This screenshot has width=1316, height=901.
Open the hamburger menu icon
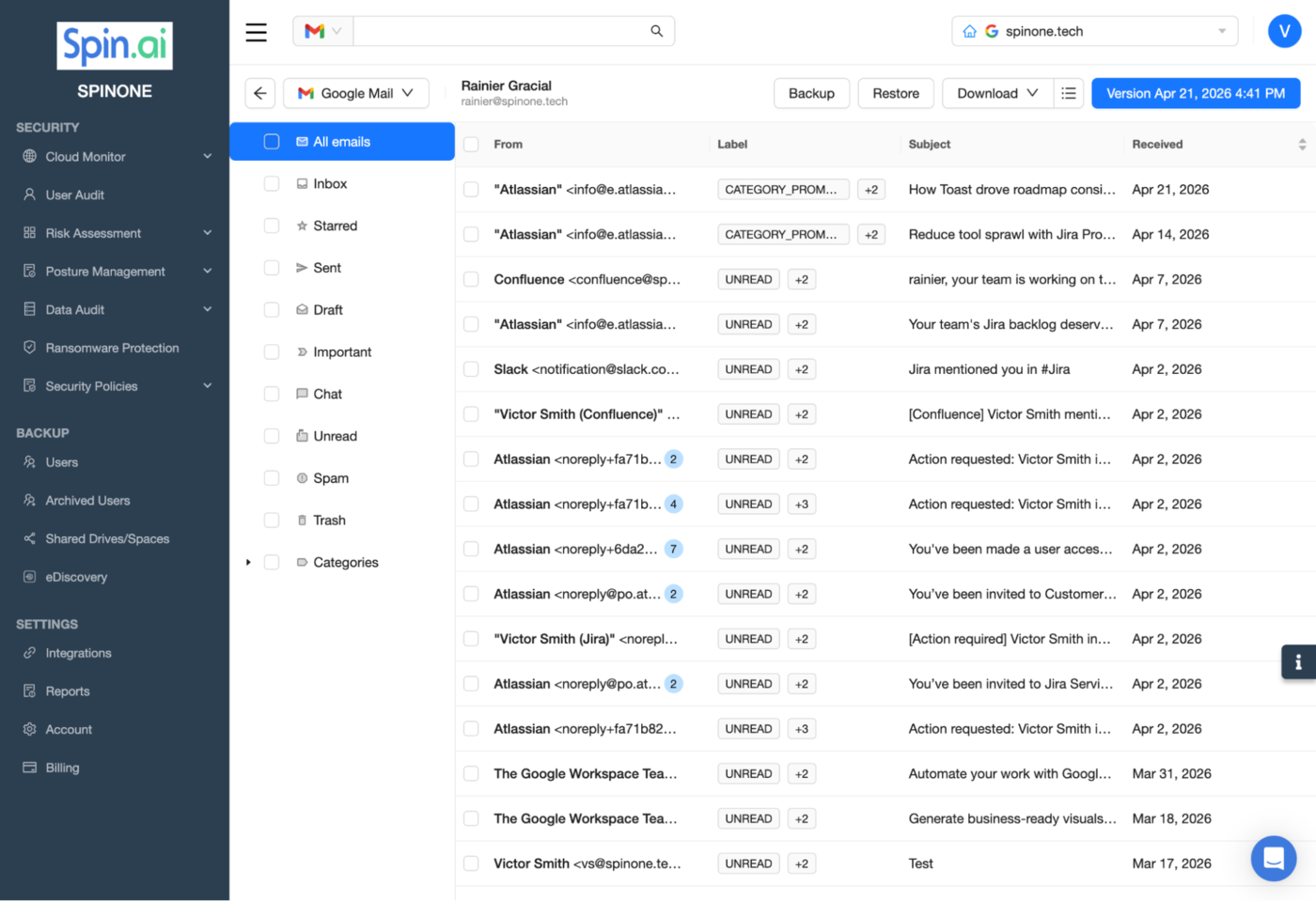tap(256, 32)
